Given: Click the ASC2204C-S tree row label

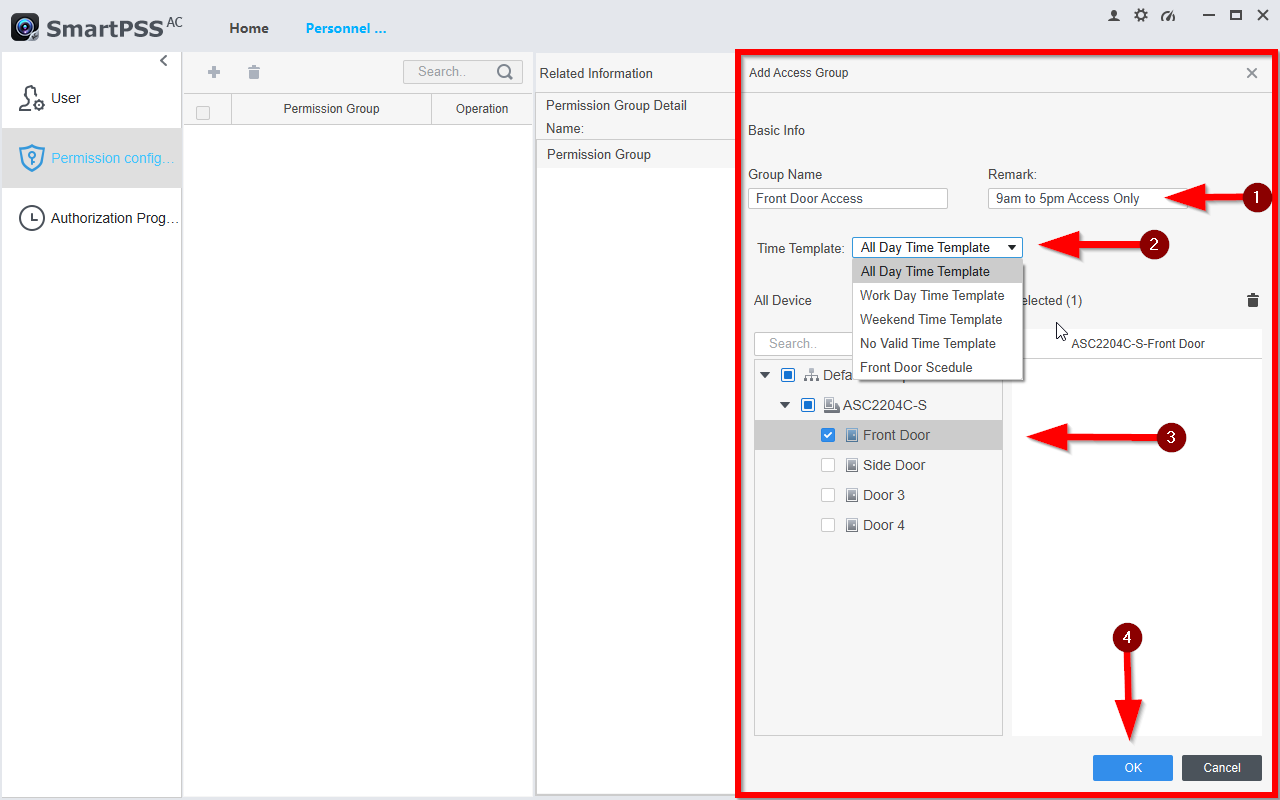Looking at the screenshot, I should tap(885, 405).
